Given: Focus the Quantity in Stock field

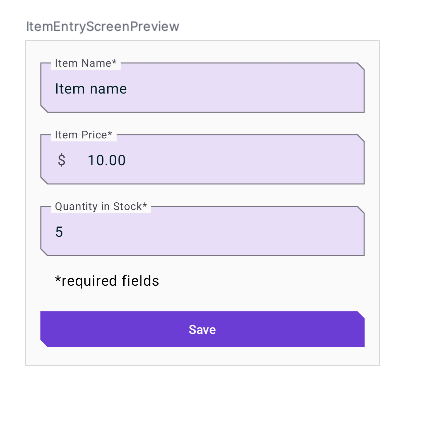Looking at the screenshot, I should coord(202,231).
